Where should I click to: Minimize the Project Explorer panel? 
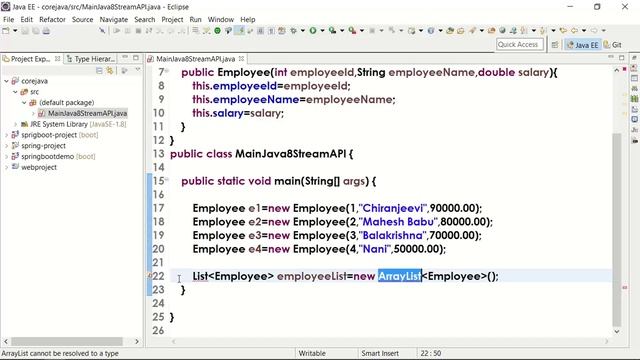(125, 58)
